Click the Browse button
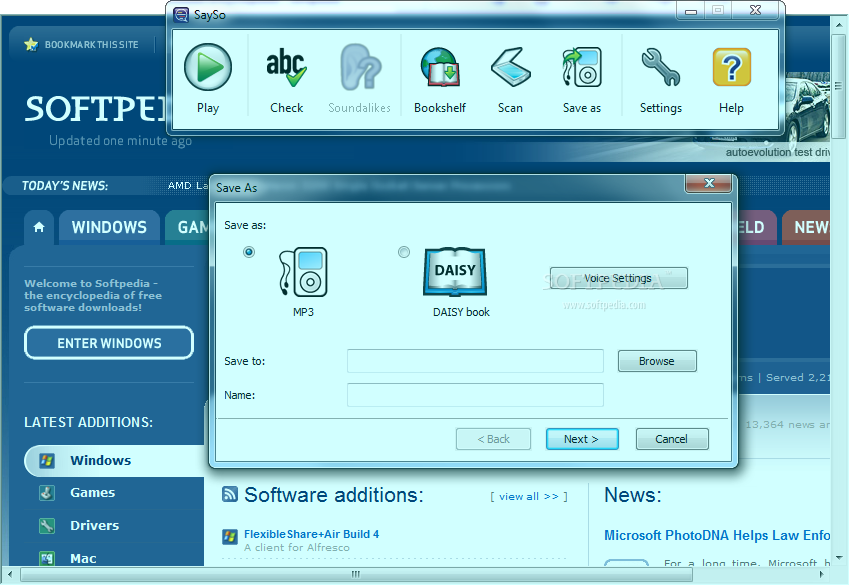The width and height of the screenshot is (849, 585). pos(657,361)
